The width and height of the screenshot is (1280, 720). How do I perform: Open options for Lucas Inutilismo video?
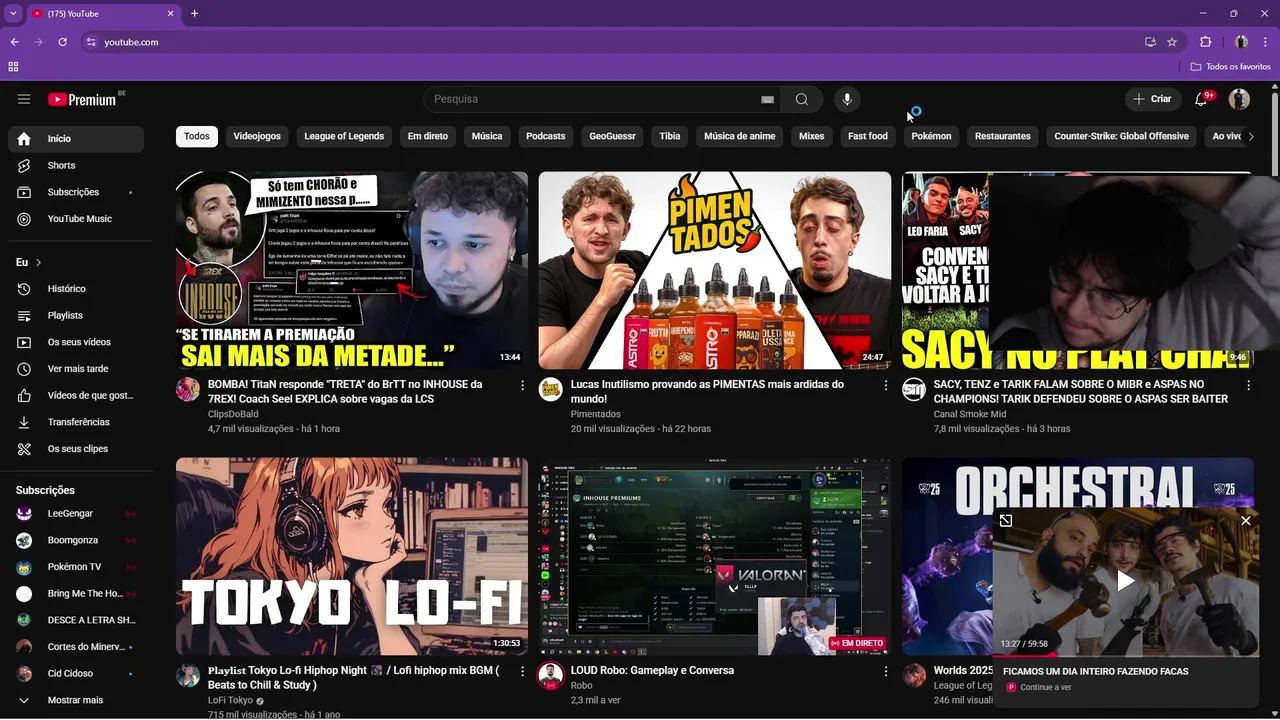[885, 385]
